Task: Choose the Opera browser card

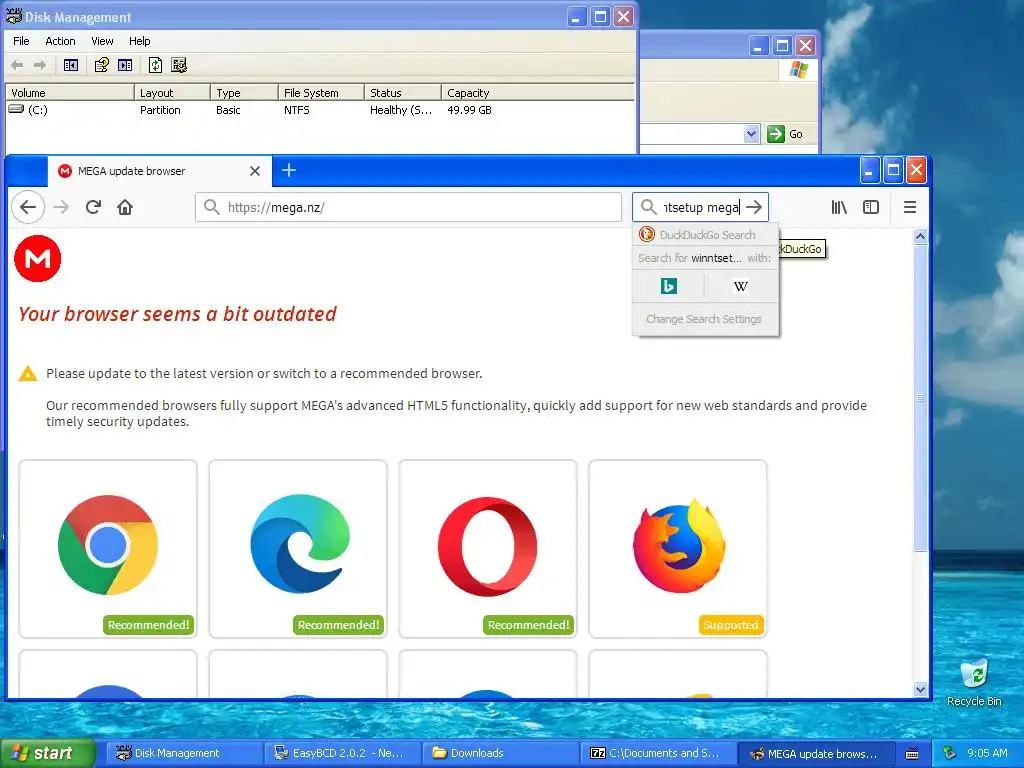Action: click(488, 549)
